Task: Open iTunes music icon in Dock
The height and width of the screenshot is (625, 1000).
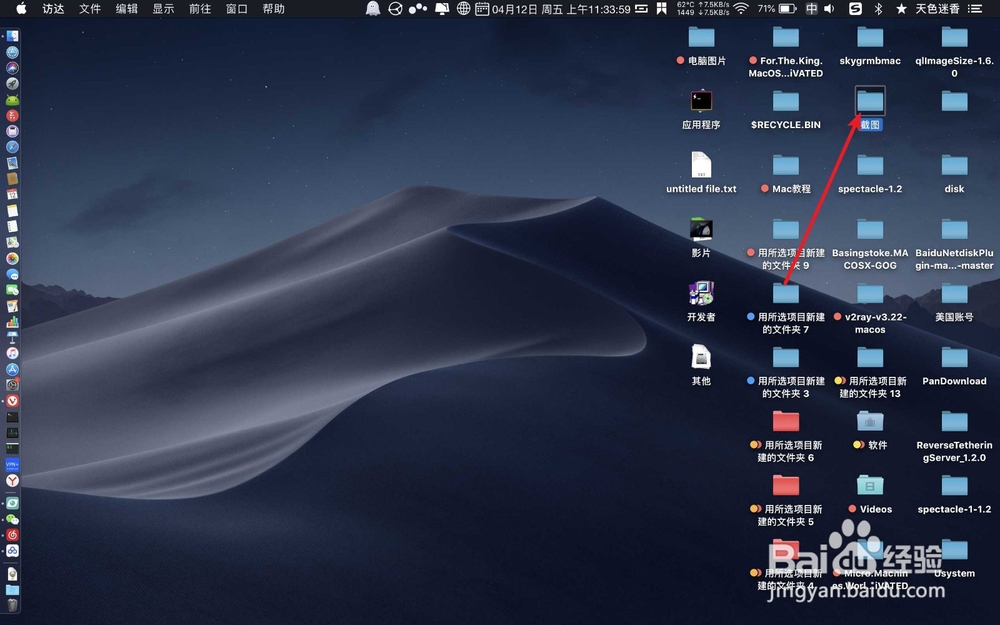Action: click(12, 353)
